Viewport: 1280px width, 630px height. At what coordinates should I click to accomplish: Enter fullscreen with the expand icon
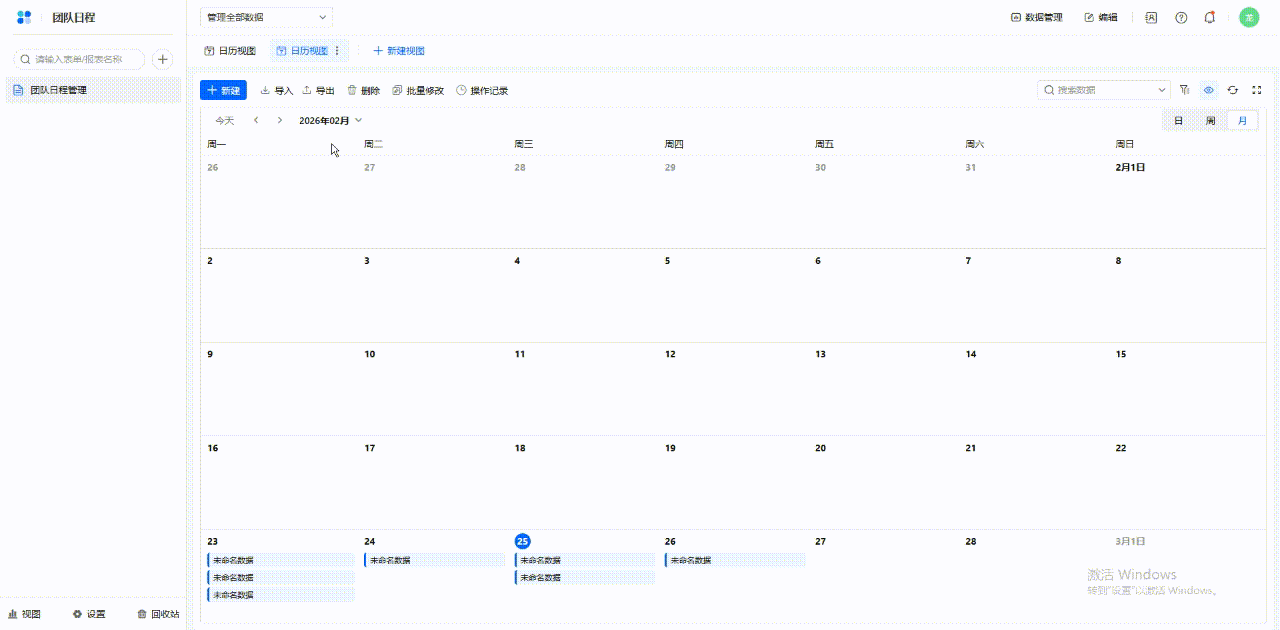[x=1257, y=90]
